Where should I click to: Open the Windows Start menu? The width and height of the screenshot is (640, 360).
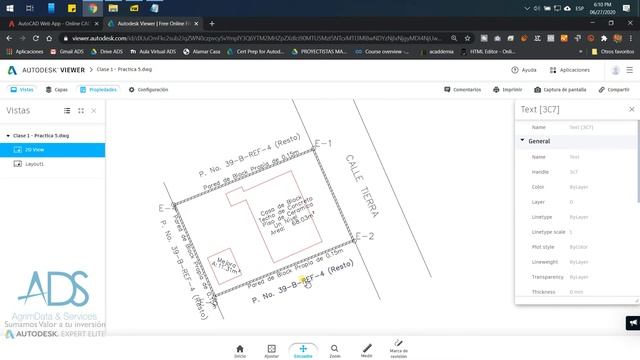[10, 8]
